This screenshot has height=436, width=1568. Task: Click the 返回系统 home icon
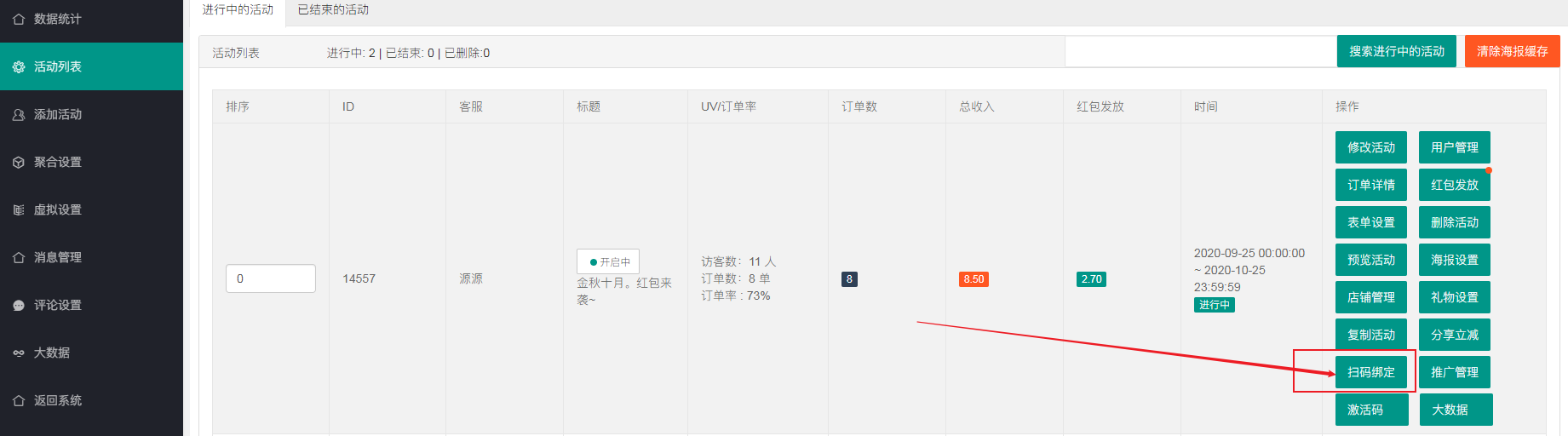click(x=19, y=400)
